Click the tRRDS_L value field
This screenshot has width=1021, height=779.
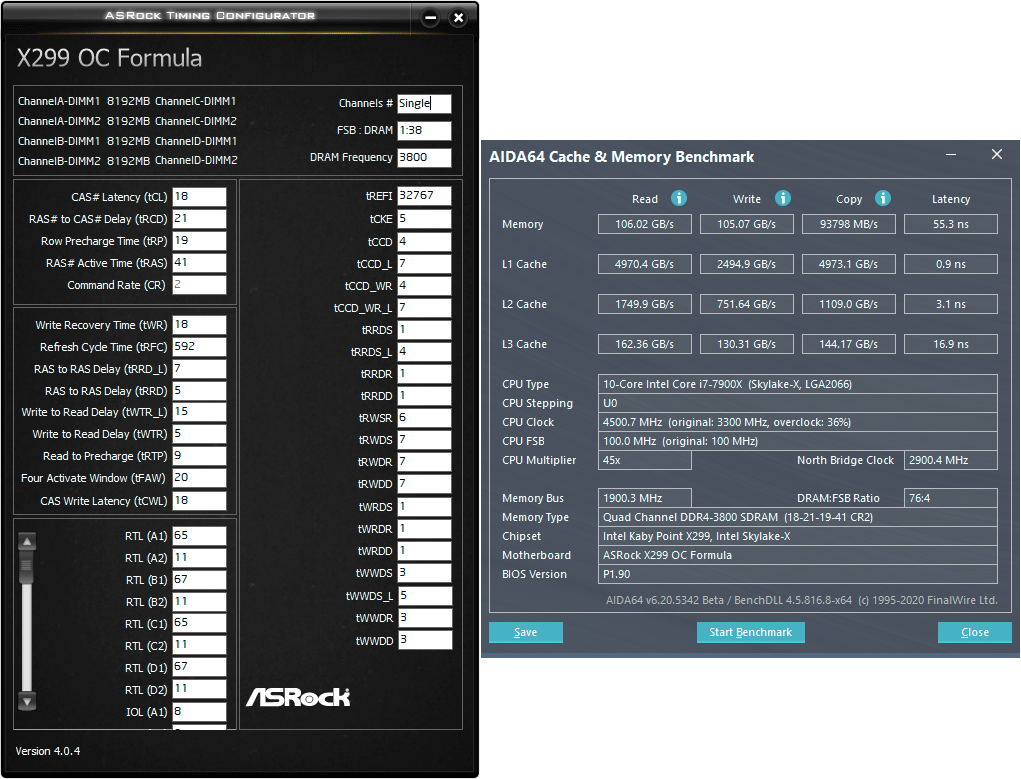[424, 352]
